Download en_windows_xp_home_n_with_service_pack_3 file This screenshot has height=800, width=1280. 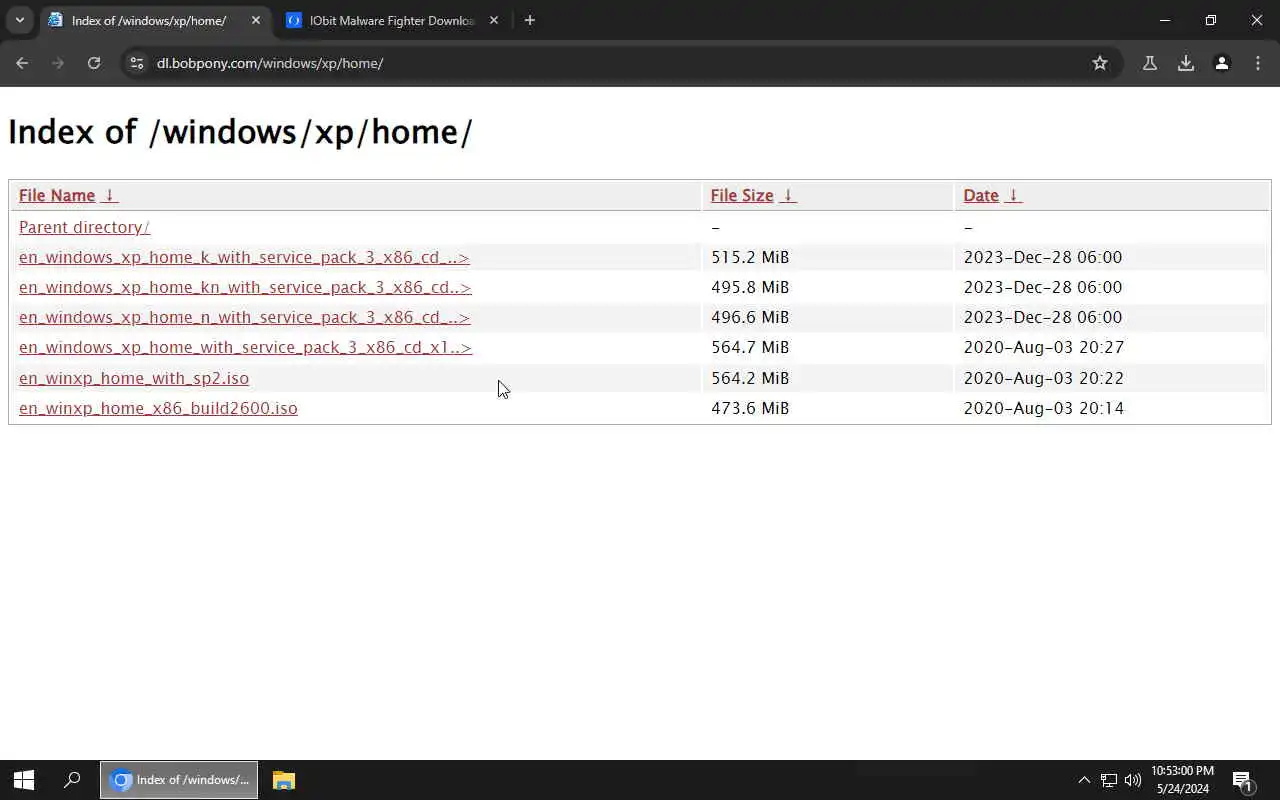[x=244, y=317]
